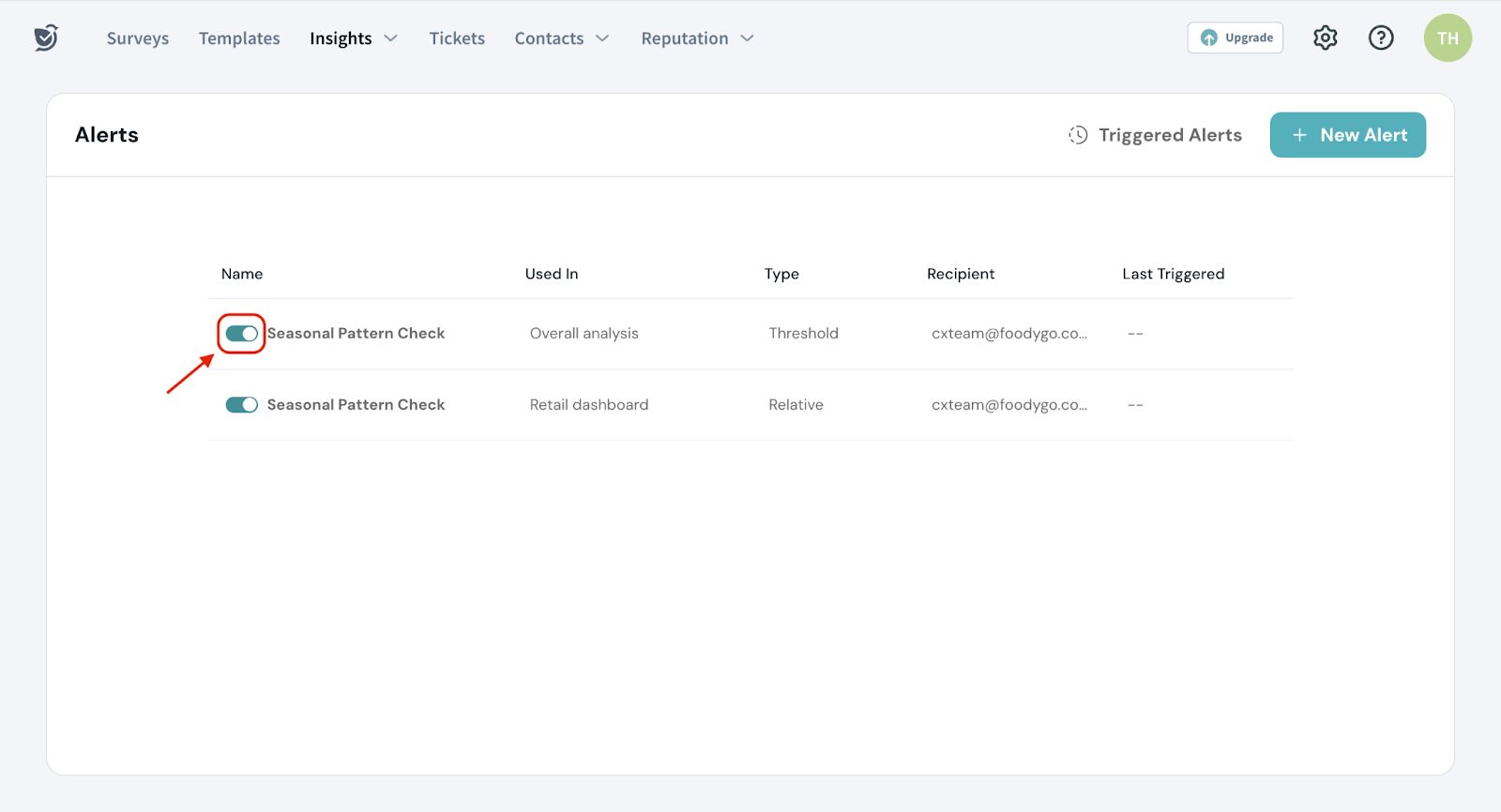Open the Relative type Seasonal Pattern Check alert
Image resolution: width=1501 pixels, height=812 pixels.
356,405
